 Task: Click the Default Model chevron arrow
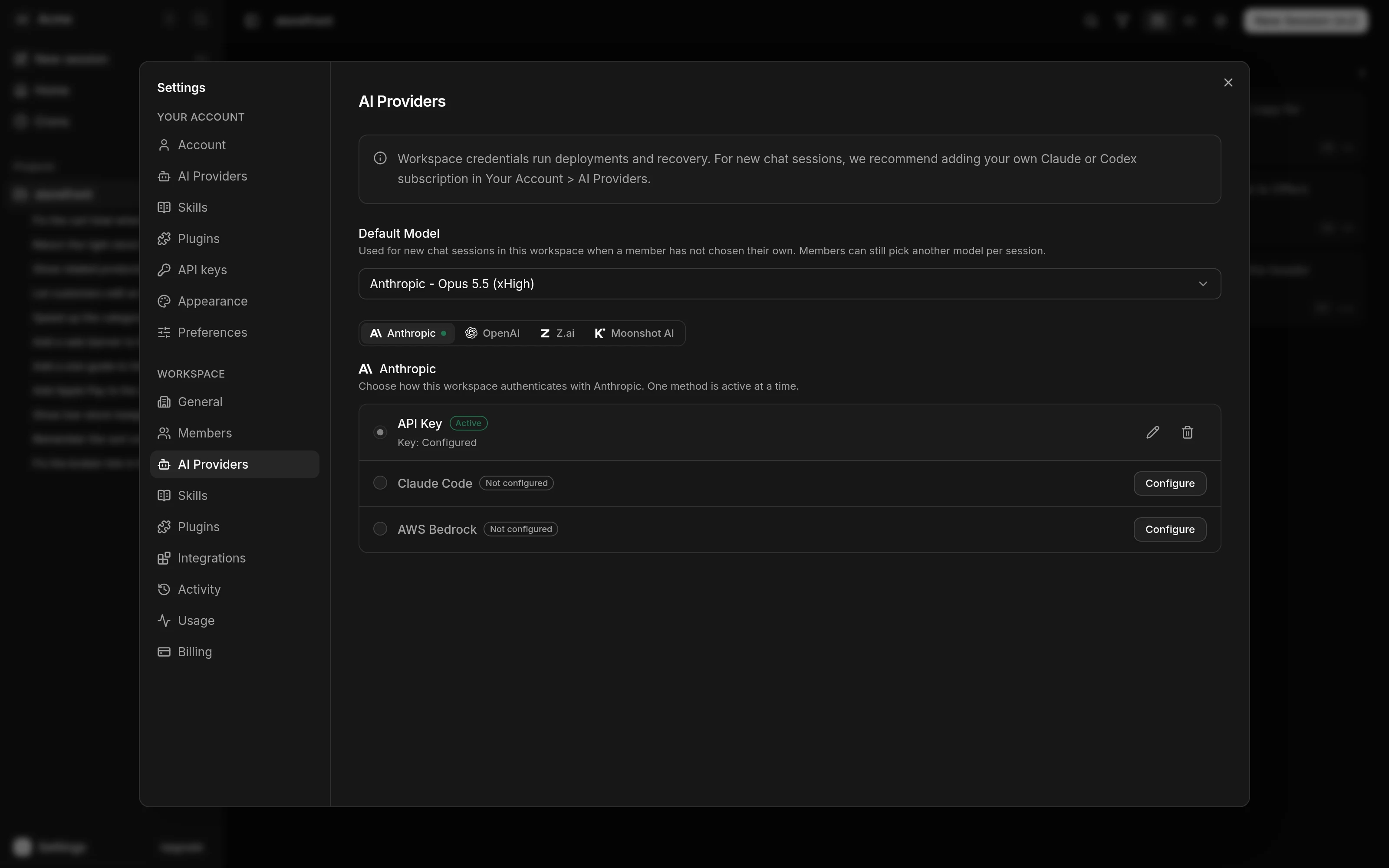click(1203, 283)
